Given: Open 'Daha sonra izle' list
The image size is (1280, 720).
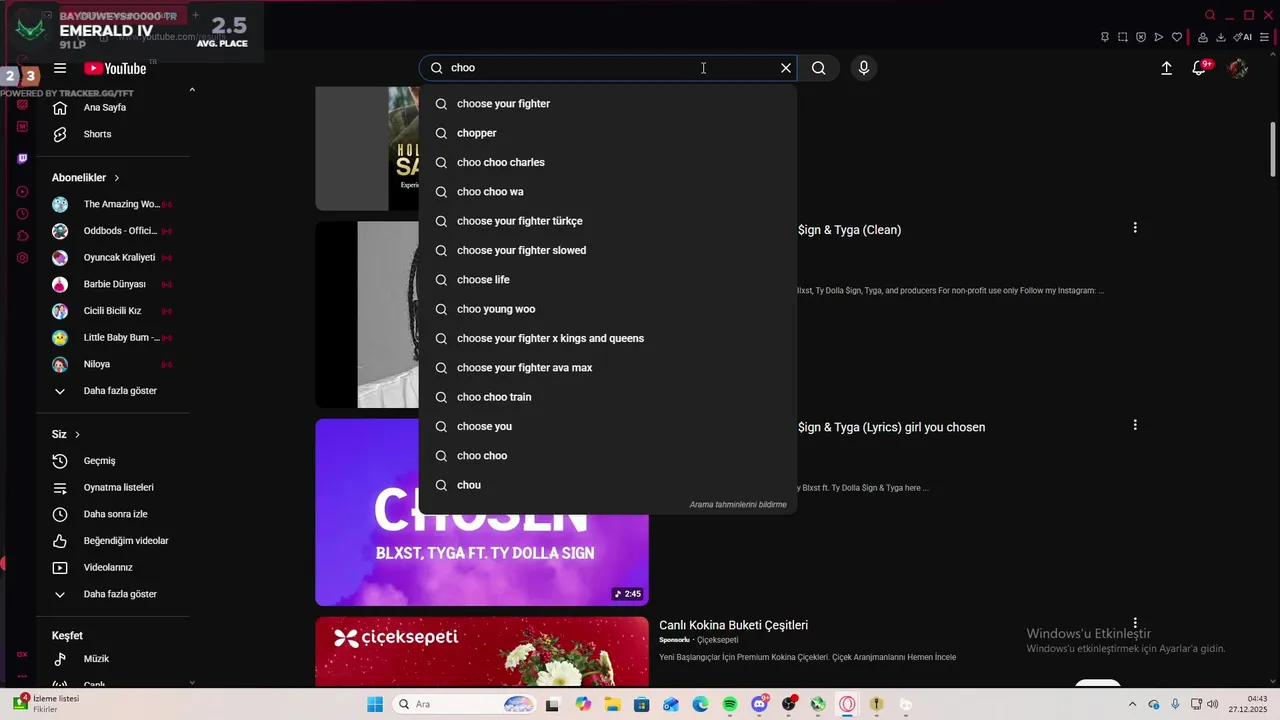Looking at the screenshot, I should [113, 514].
